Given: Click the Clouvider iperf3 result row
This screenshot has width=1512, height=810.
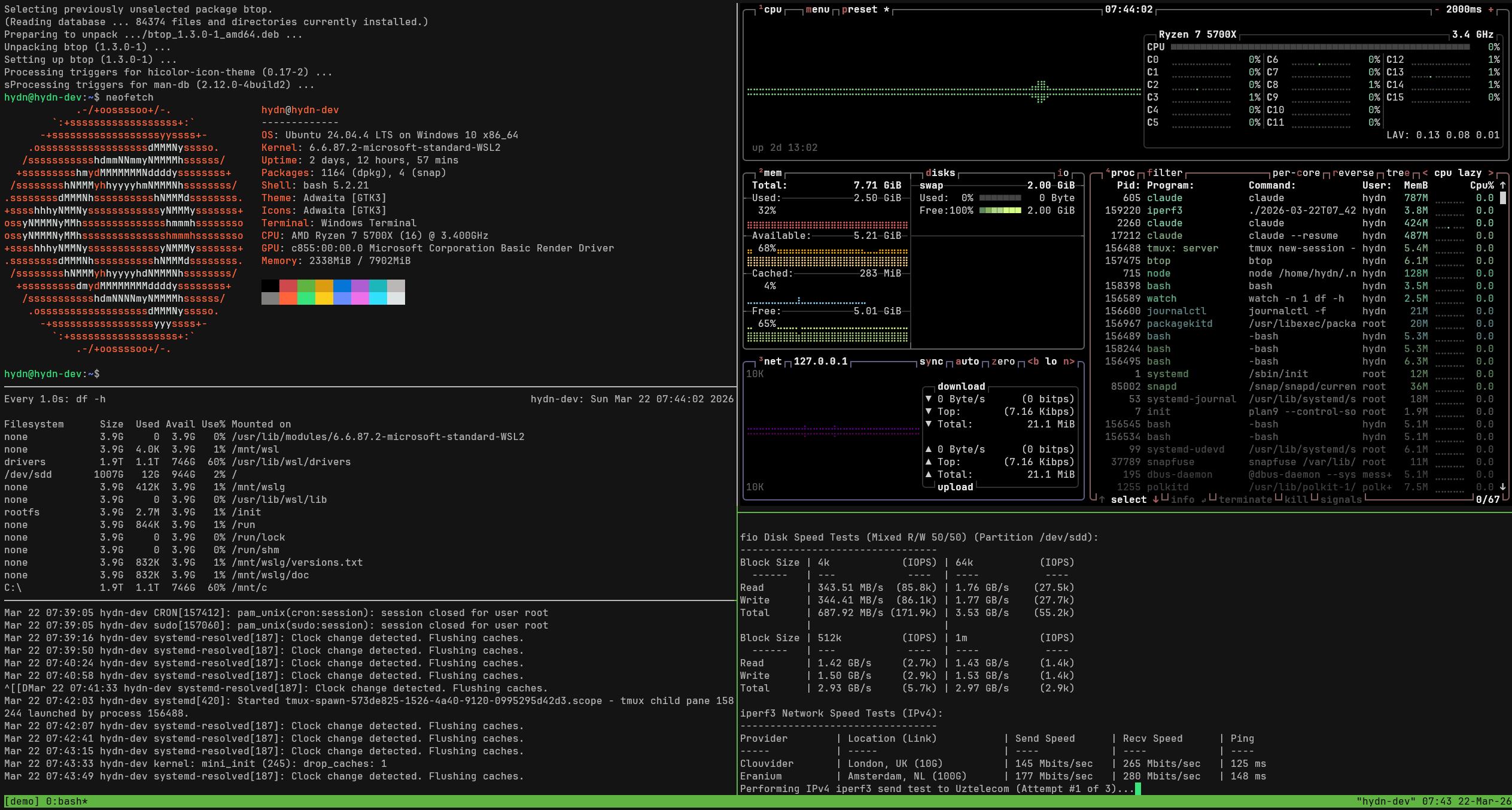Looking at the screenshot, I should point(1003,764).
